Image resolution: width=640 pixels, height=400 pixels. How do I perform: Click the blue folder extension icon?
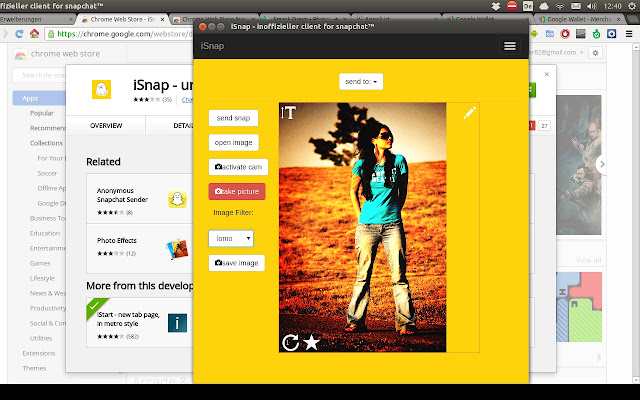coord(550,34)
